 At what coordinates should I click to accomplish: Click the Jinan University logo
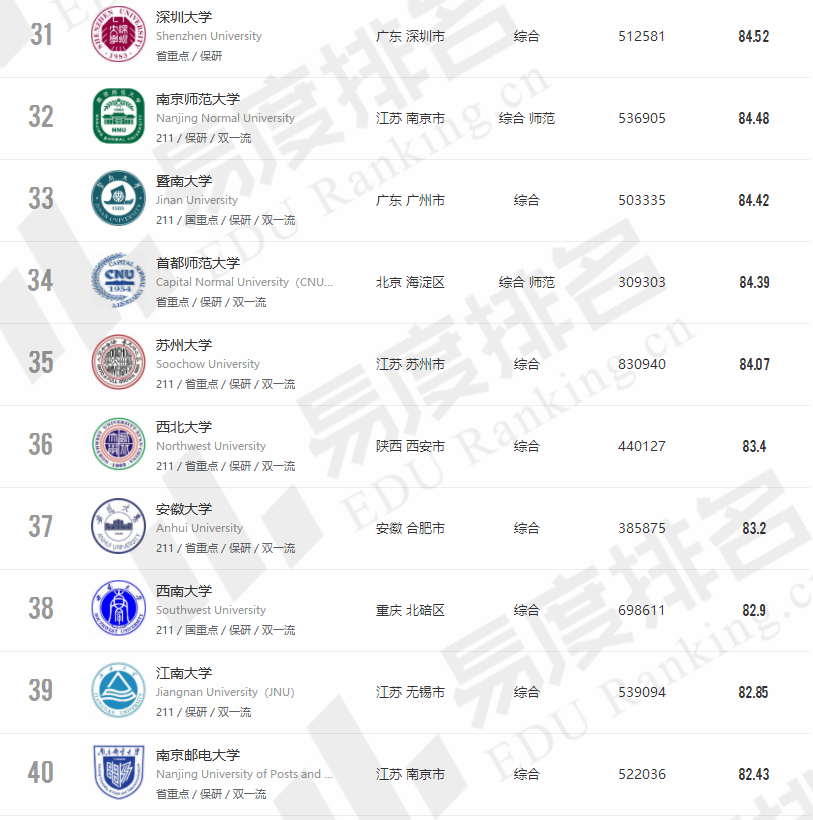point(119,200)
